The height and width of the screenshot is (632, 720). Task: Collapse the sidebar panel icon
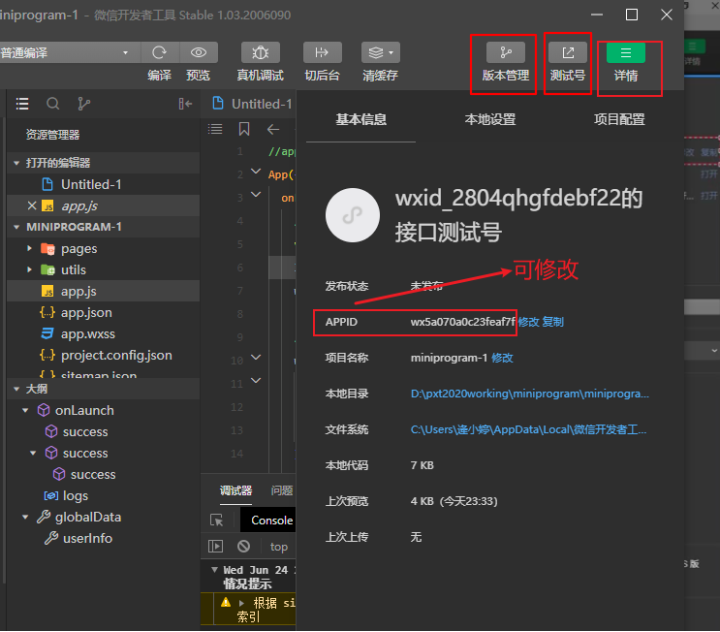tap(185, 104)
